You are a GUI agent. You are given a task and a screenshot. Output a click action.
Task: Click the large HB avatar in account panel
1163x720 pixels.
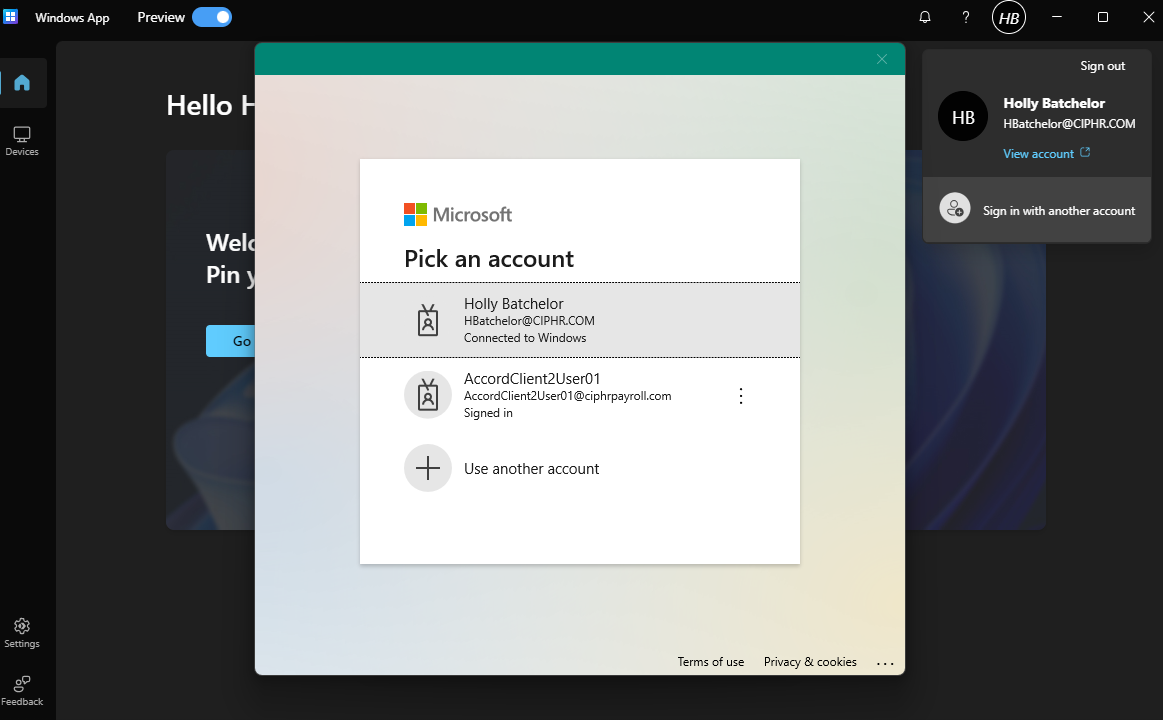pyautogui.click(x=963, y=116)
